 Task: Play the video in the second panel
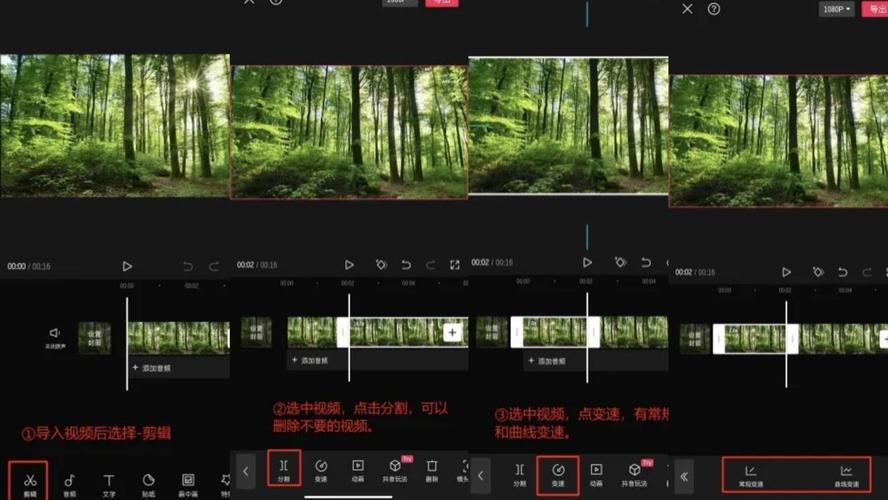pos(349,265)
